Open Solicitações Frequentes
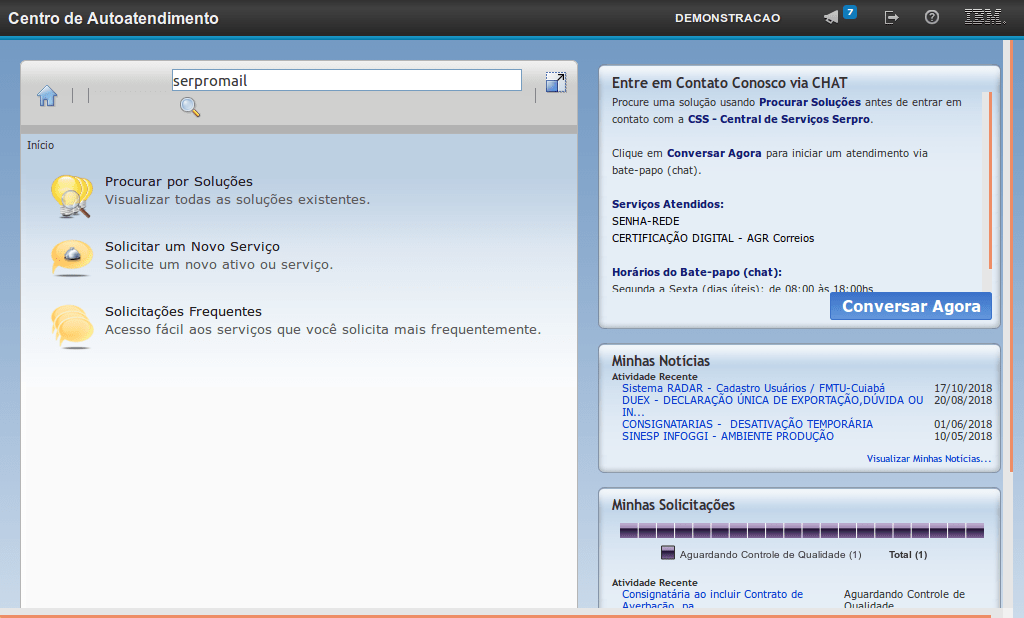 point(184,312)
